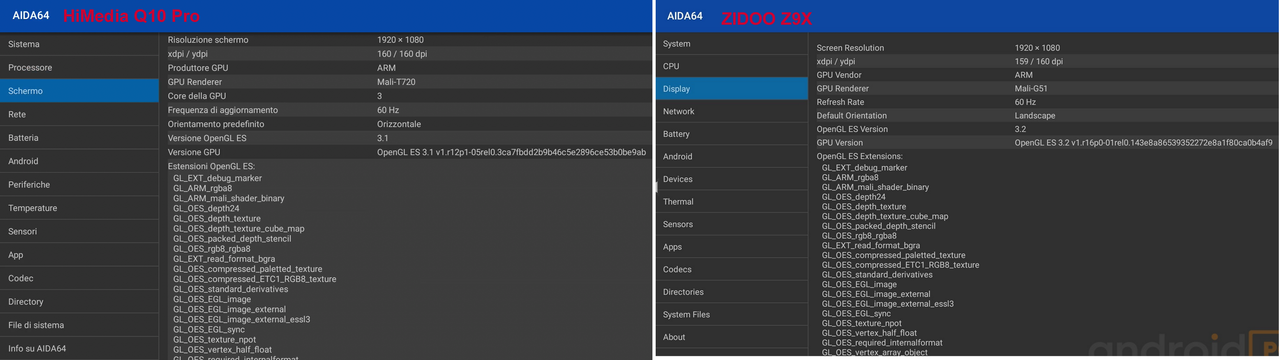This screenshot has height=360, width=1280.
Task: Click GL_OES_compressed_paletted_texture in the ZIDOO list
Action: [x=894, y=255]
